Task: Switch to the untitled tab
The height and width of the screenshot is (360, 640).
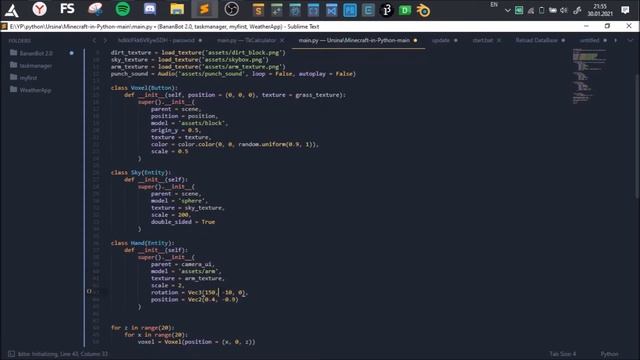Action: coord(589,40)
